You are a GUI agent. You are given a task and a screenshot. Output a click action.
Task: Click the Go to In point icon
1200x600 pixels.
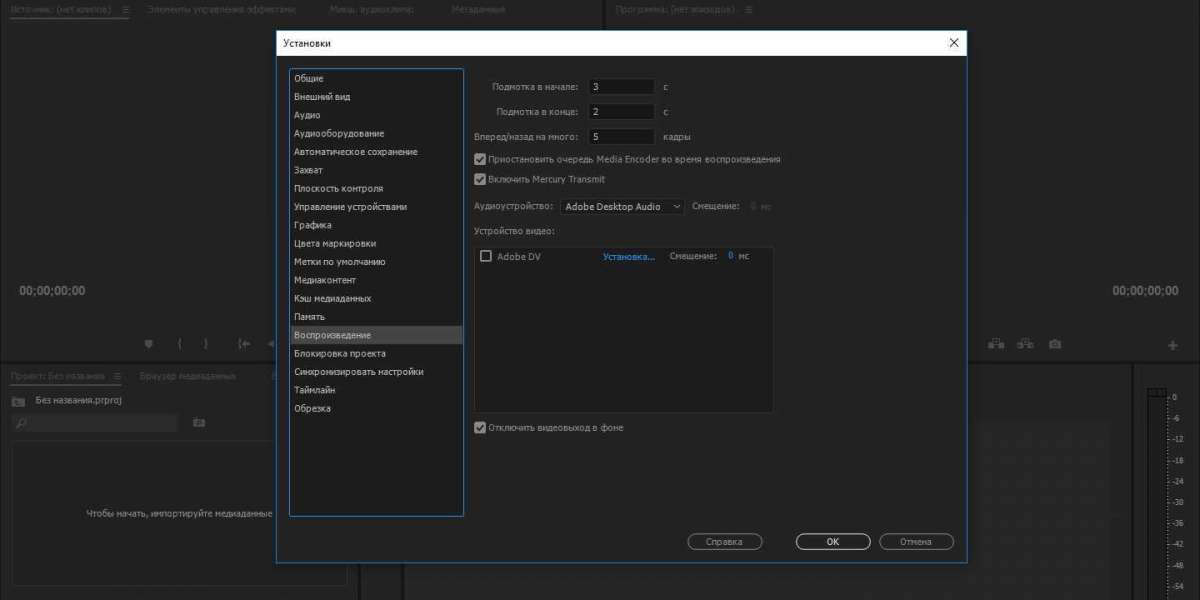[x=243, y=344]
